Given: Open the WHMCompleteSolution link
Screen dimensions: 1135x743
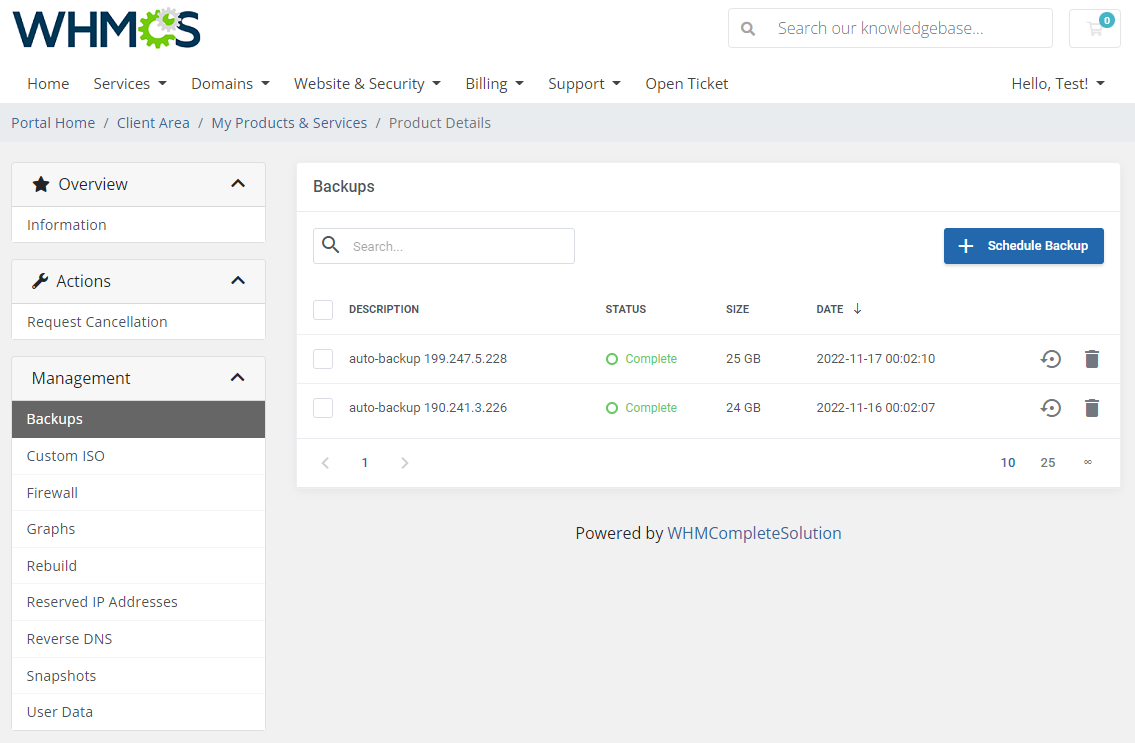Looking at the screenshot, I should tap(755, 533).
